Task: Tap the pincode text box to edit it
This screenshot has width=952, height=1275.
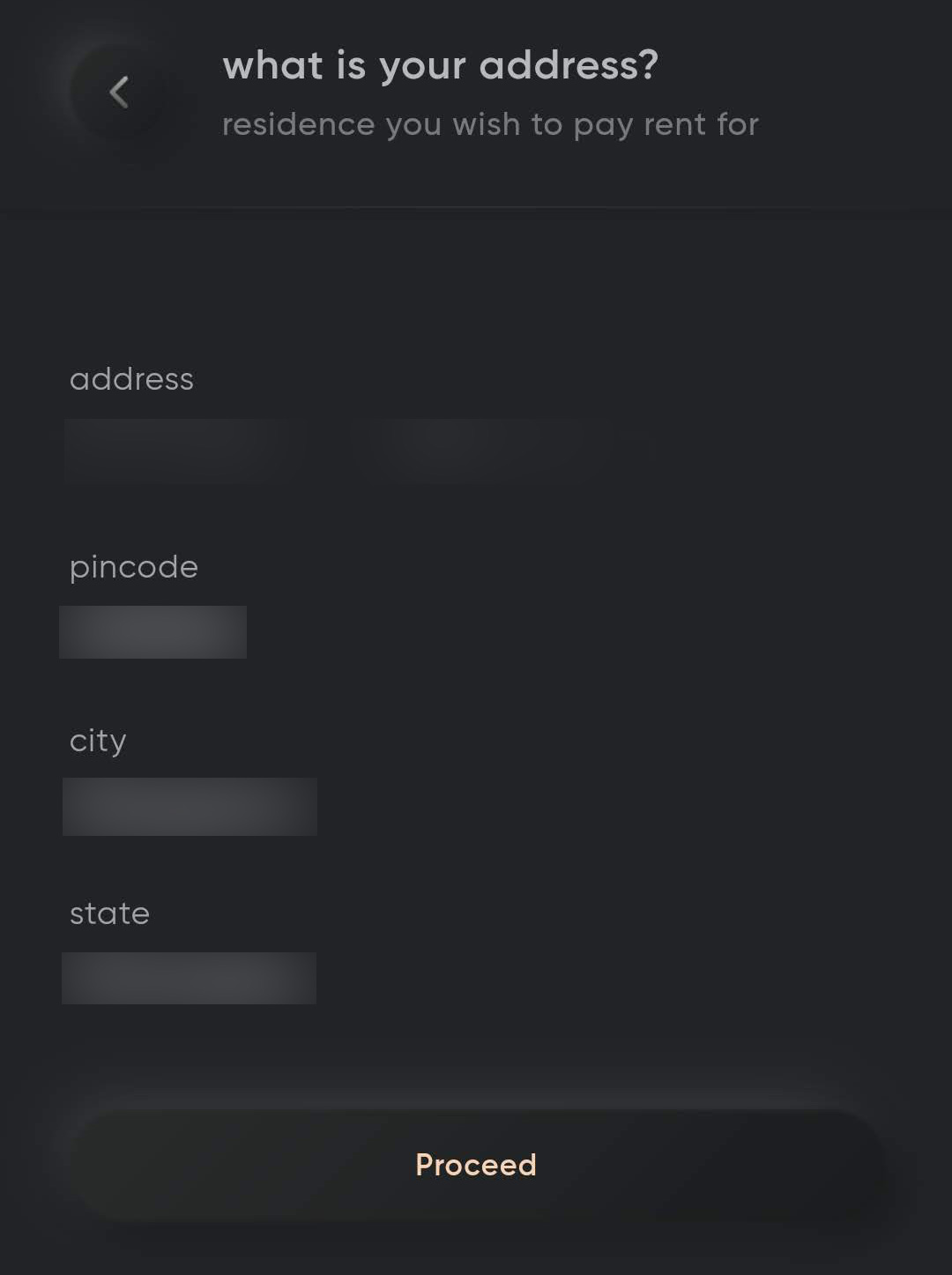Action: [152, 631]
